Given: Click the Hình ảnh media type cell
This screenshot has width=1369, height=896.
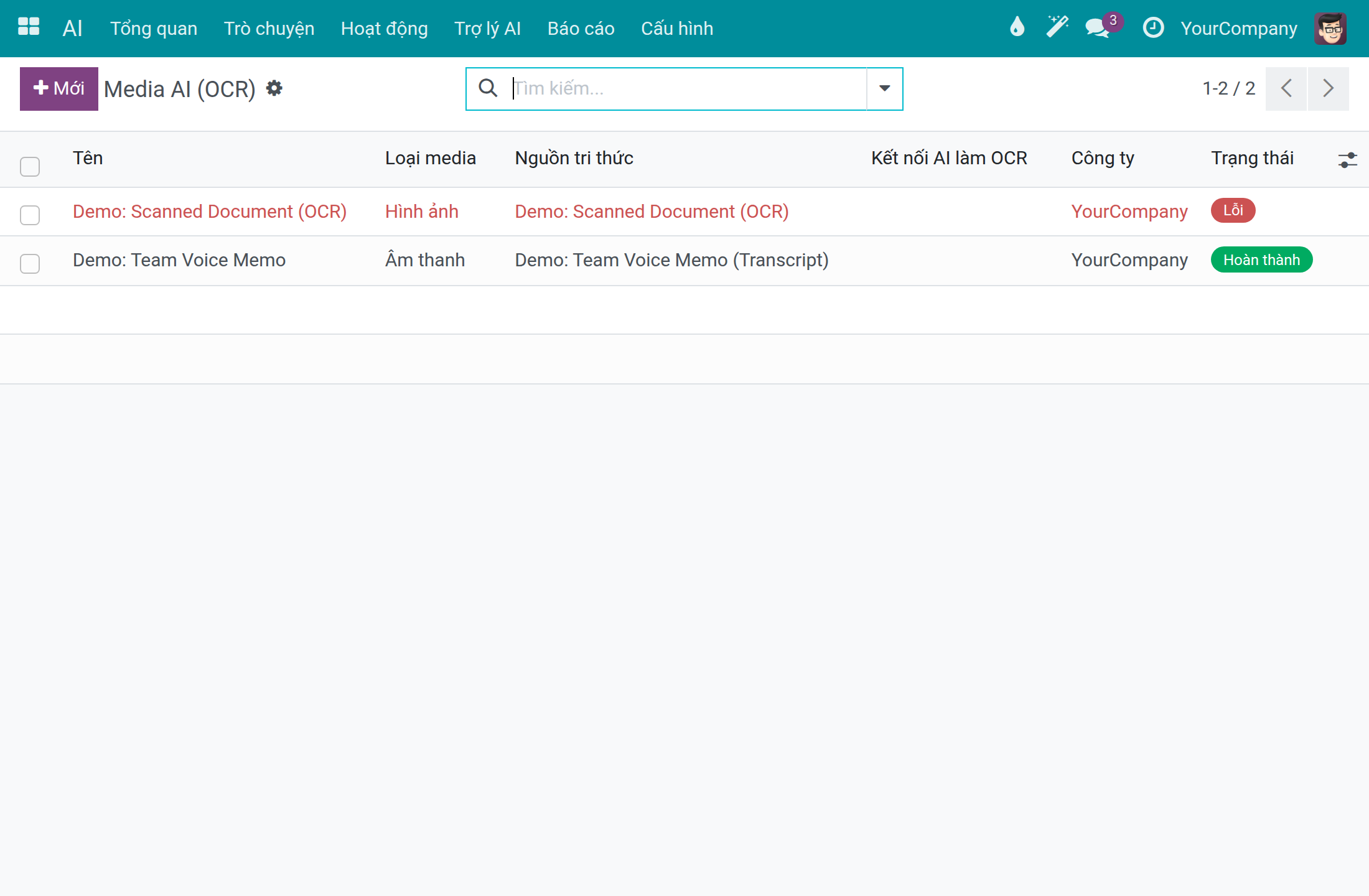Looking at the screenshot, I should tap(421, 212).
